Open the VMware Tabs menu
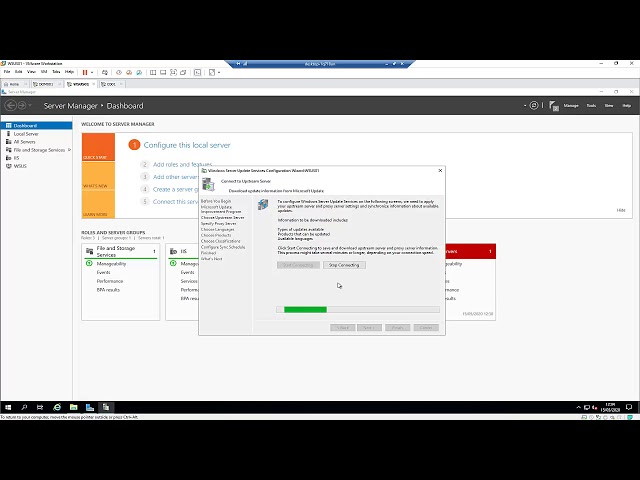 [x=56, y=72]
